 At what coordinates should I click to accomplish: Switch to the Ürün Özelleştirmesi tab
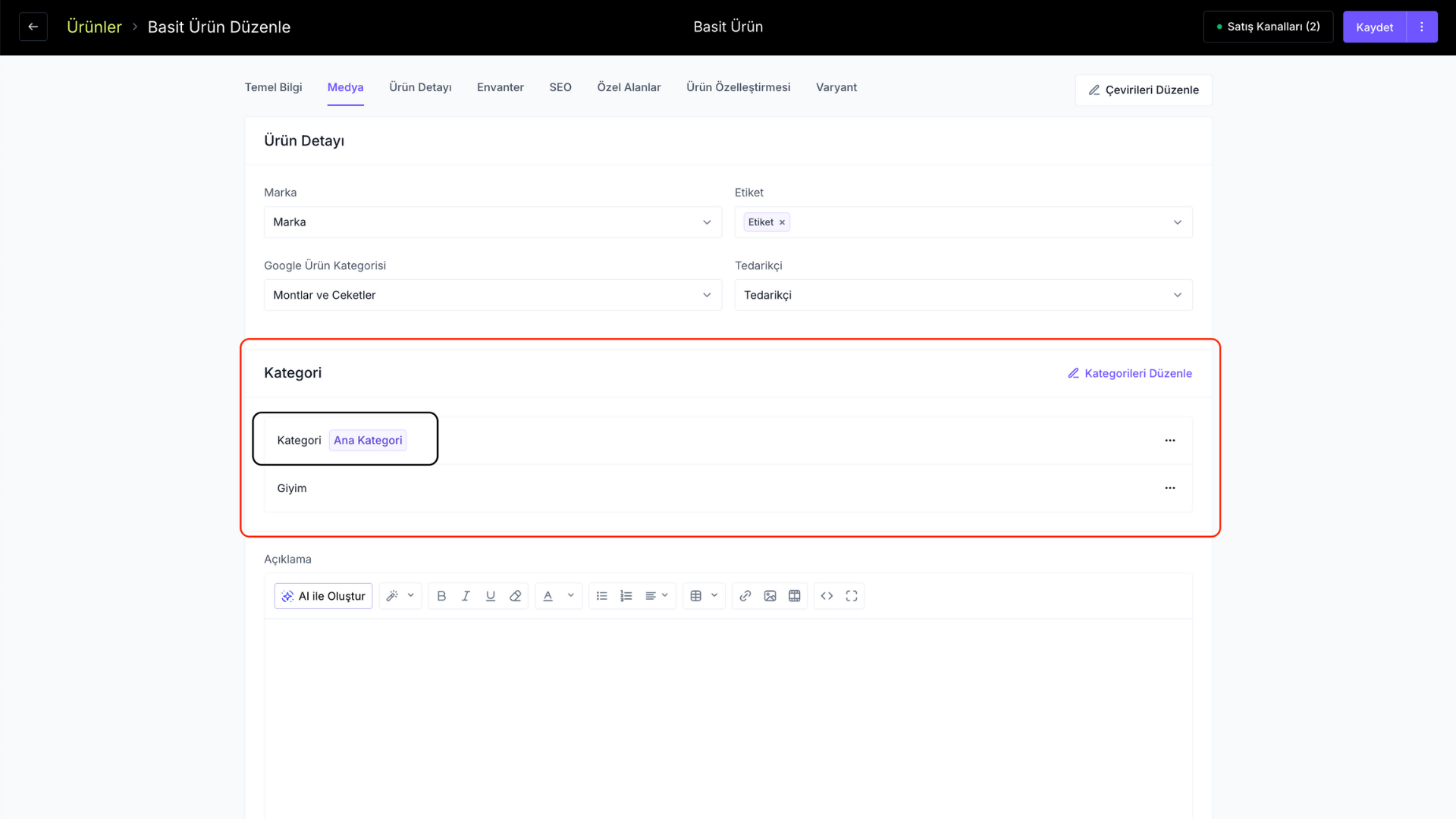739,87
